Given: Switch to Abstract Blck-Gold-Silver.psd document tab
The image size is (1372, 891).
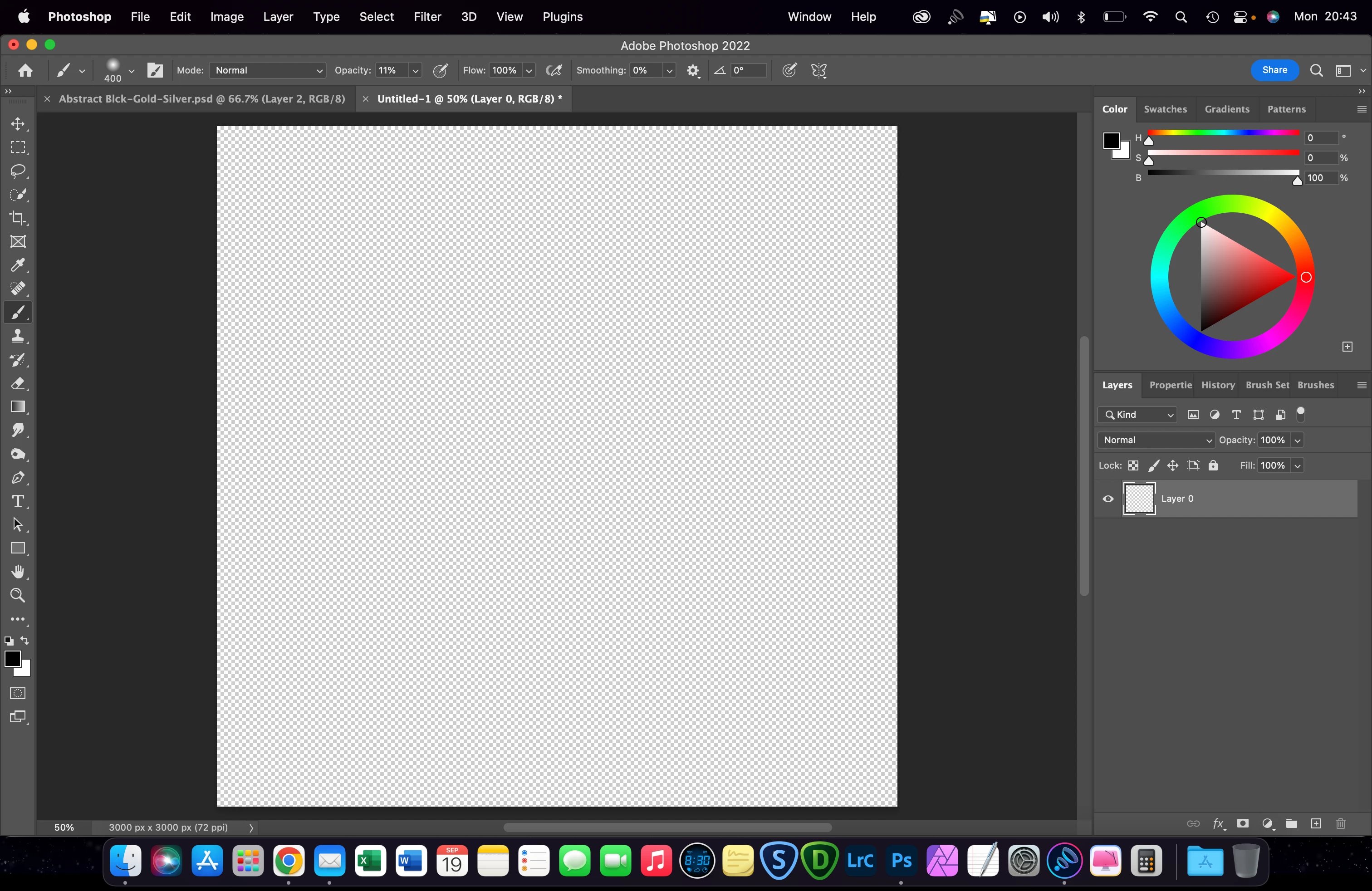Looking at the screenshot, I should point(202,99).
